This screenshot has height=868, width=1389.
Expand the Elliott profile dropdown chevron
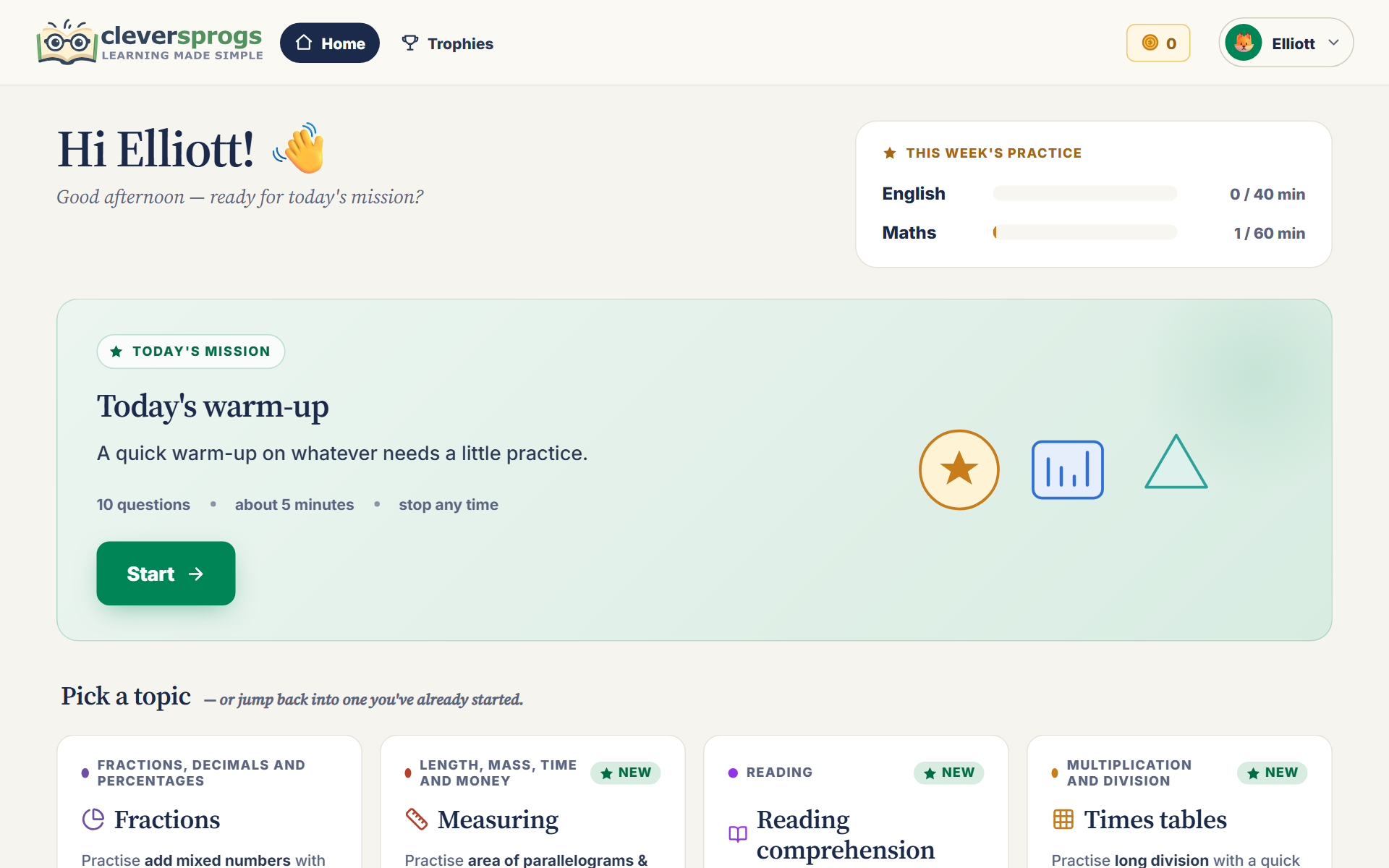click(x=1334, y=43)
